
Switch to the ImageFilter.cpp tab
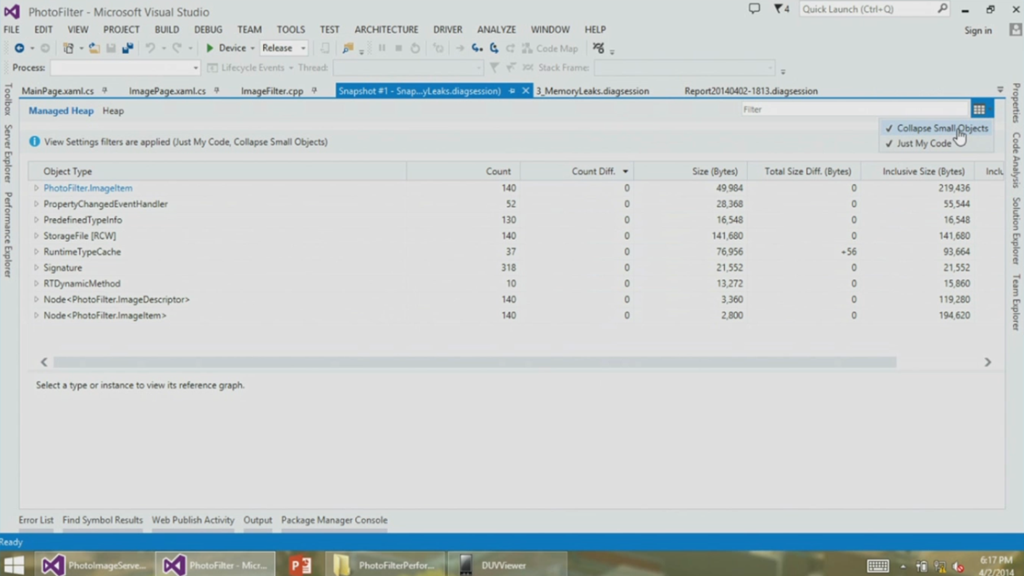(272, 91)
